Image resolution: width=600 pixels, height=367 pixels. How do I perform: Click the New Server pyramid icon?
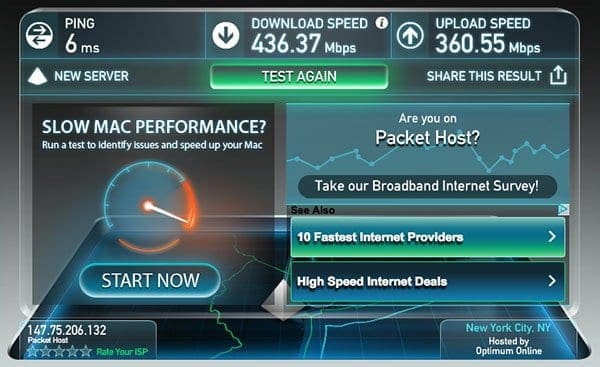(x=38, y=76)
